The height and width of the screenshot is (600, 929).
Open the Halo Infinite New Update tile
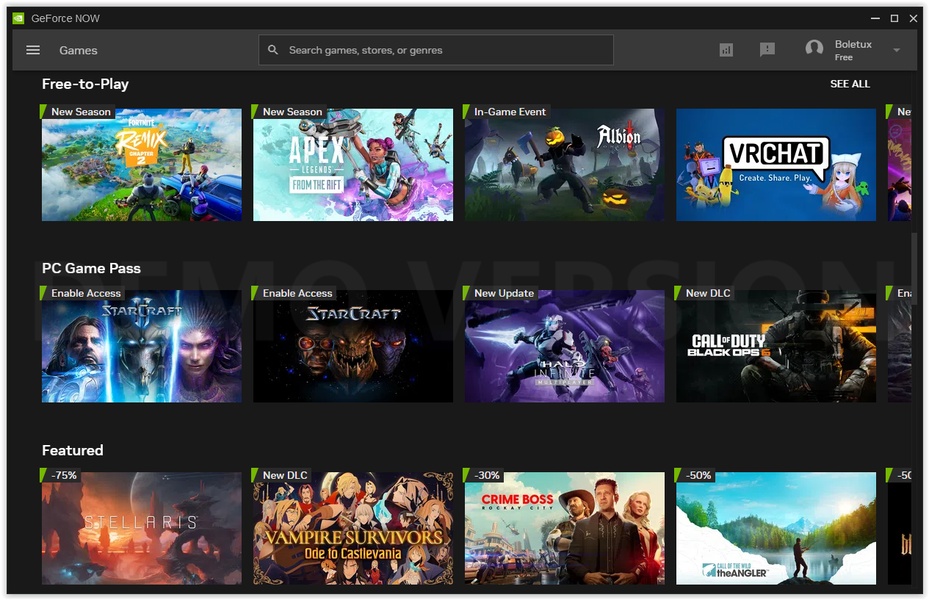pyautogui.click(x=564, y=346)
